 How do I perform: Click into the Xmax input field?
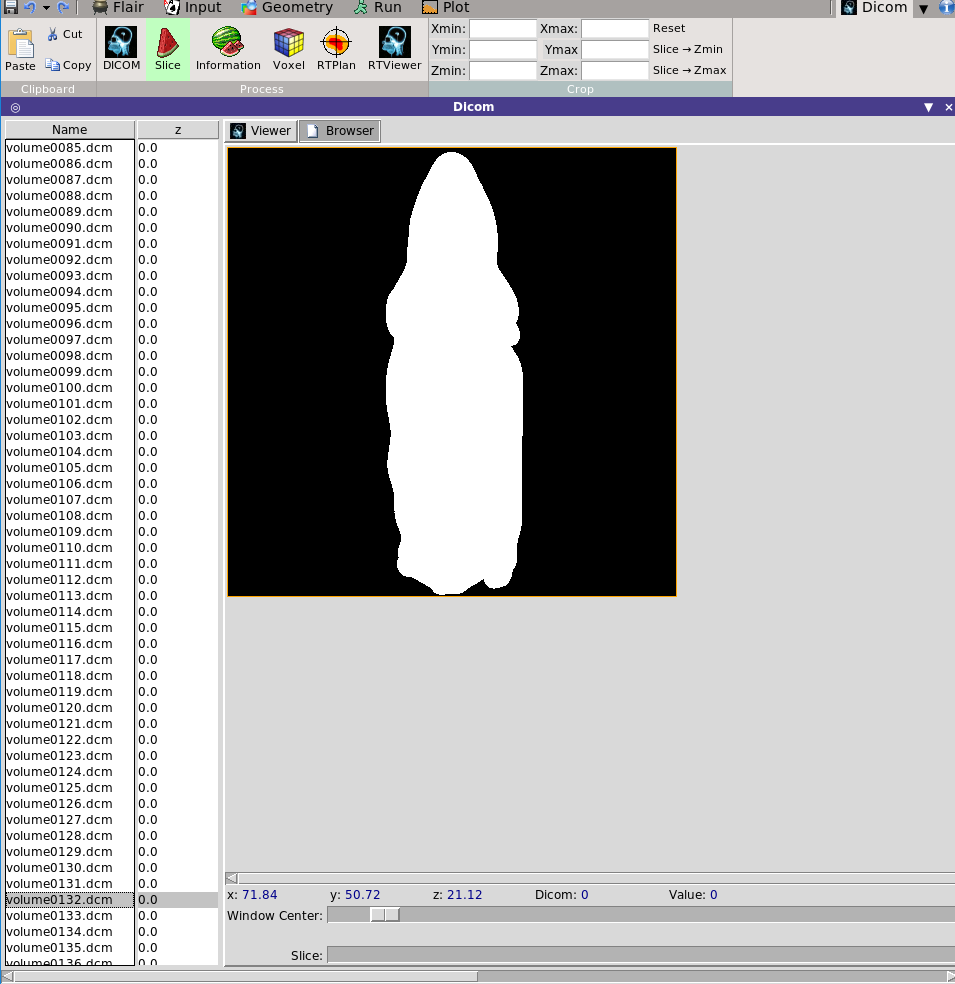(x=614, y=29)
